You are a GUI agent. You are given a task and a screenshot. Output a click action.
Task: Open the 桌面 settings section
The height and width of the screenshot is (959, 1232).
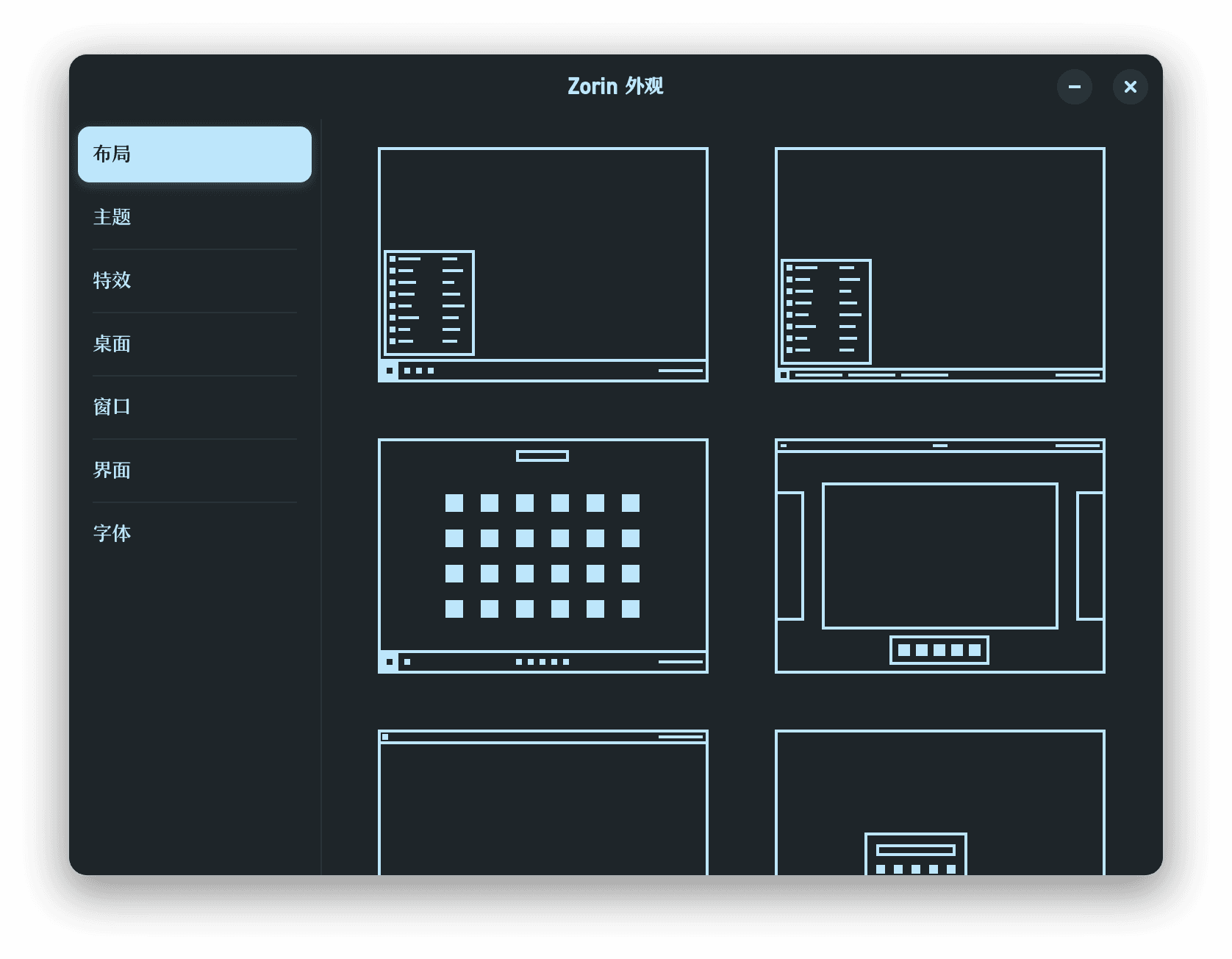pos(194,344)
